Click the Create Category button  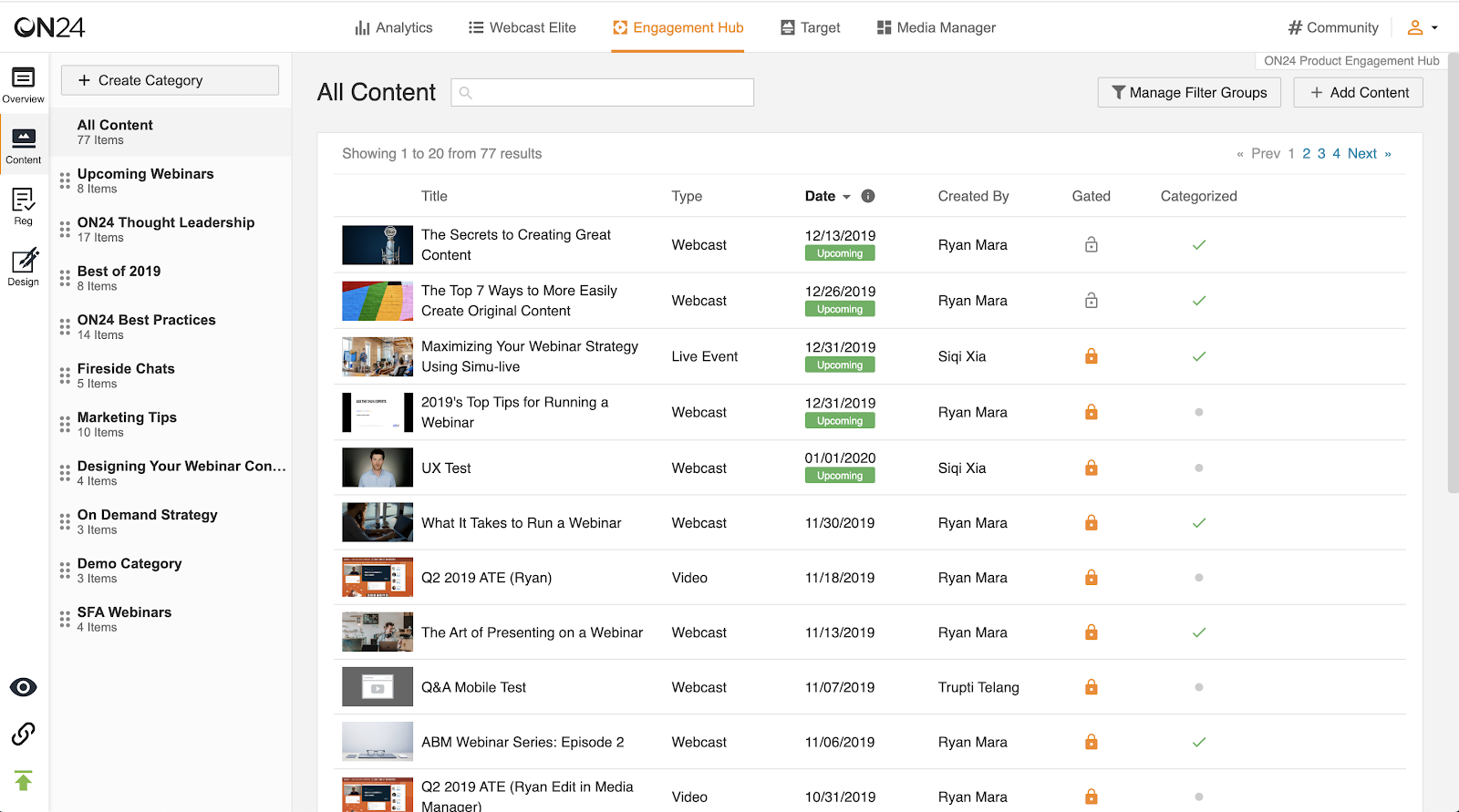170,80
